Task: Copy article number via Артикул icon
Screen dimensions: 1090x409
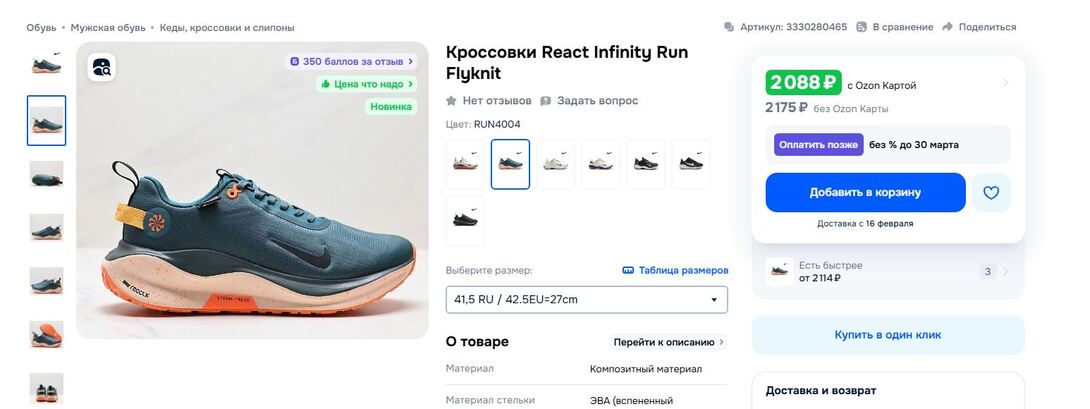Action: tap(730, 27)
